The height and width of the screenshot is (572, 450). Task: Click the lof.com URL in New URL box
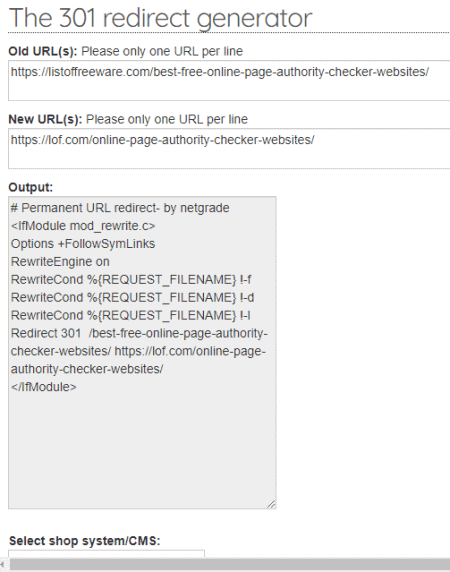(x=163, y=140)
